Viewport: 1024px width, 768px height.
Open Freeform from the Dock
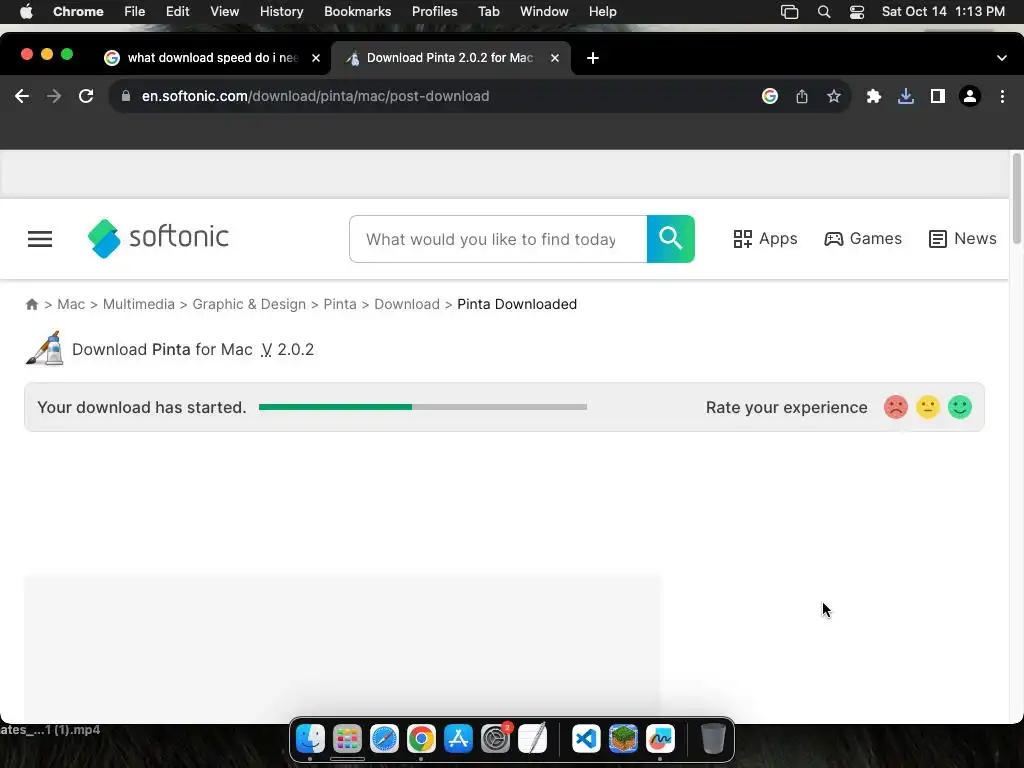(660, 739)
